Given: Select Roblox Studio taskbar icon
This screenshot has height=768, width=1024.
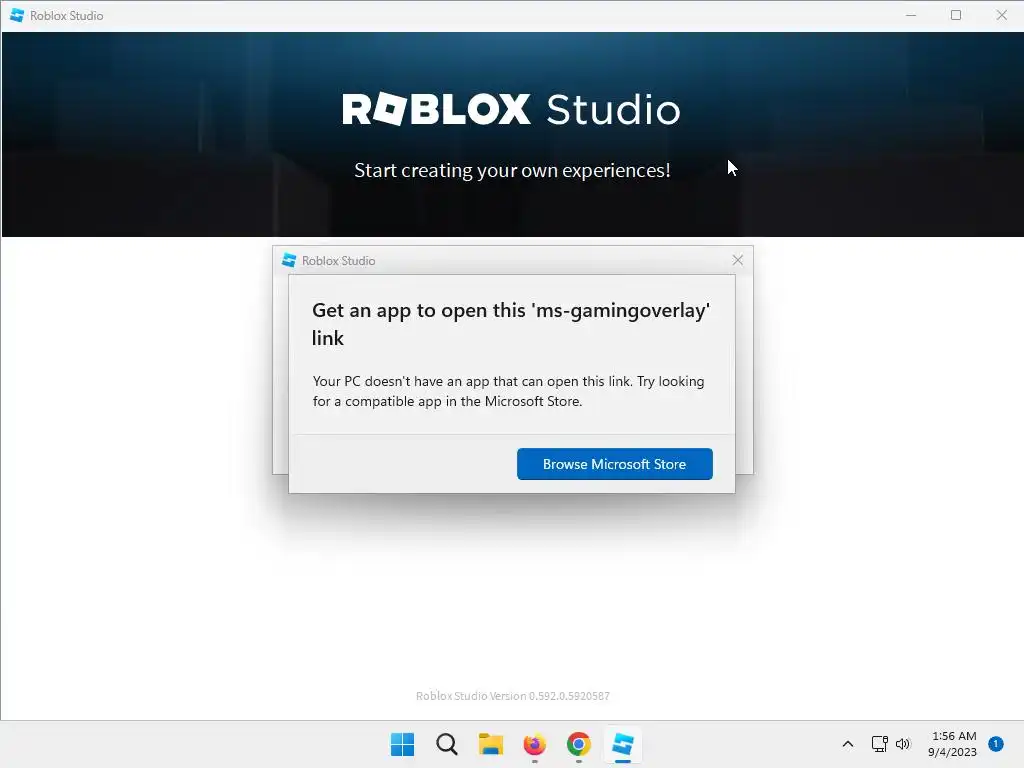Looking at the screenshot, I should [623, 744].
